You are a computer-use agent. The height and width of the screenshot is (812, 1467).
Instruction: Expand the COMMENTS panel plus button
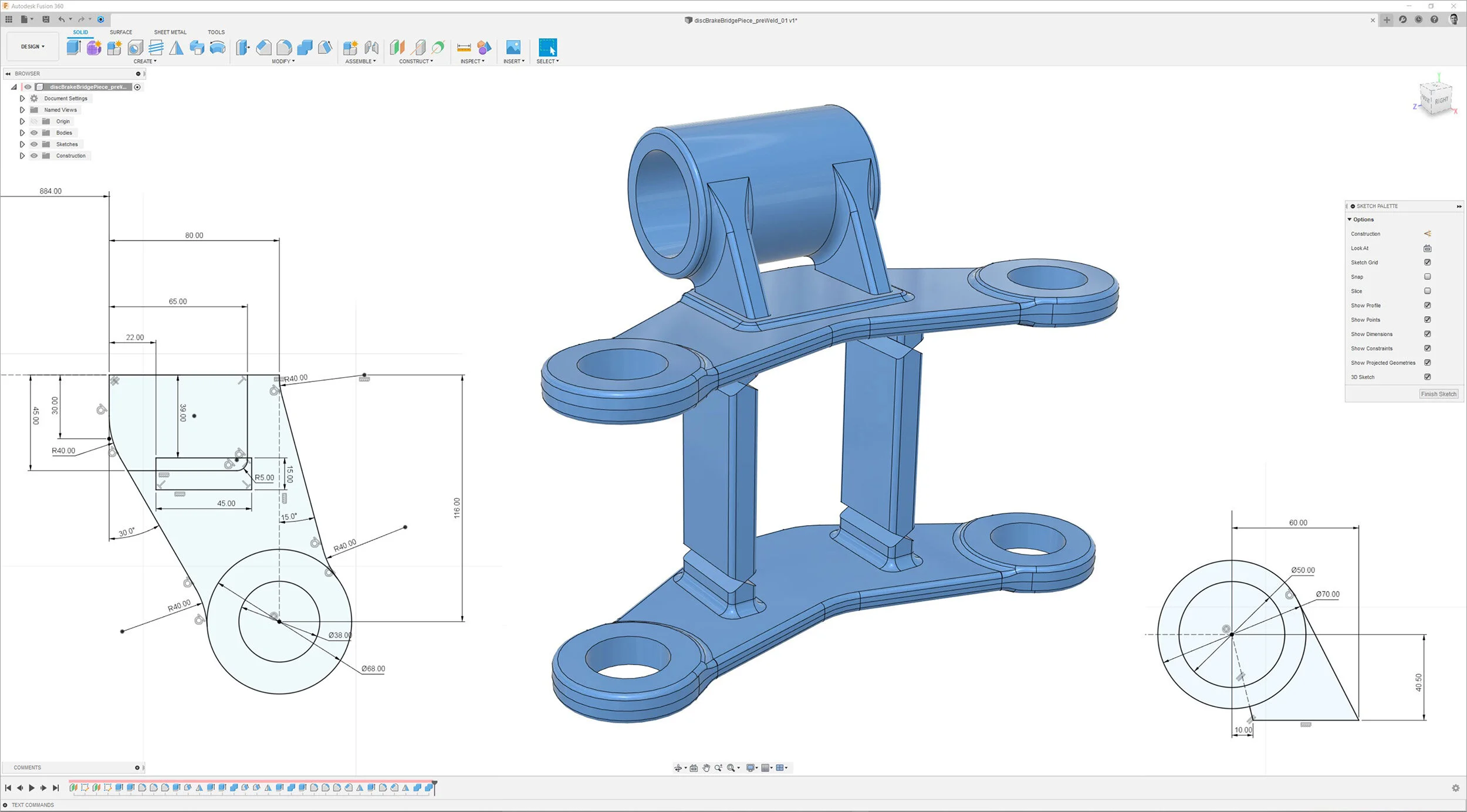(x=137, y=767)
